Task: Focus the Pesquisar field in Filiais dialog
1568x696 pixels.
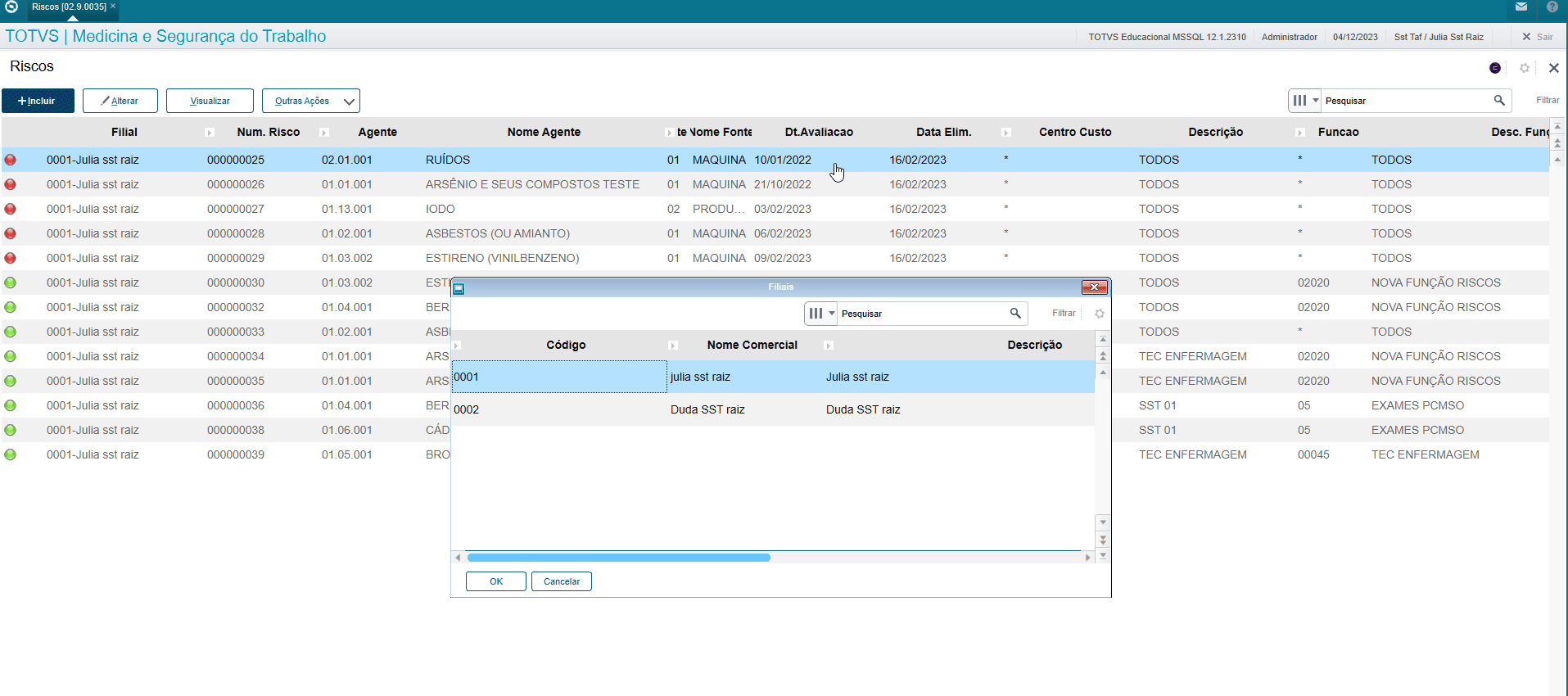Action: point(924,314)
